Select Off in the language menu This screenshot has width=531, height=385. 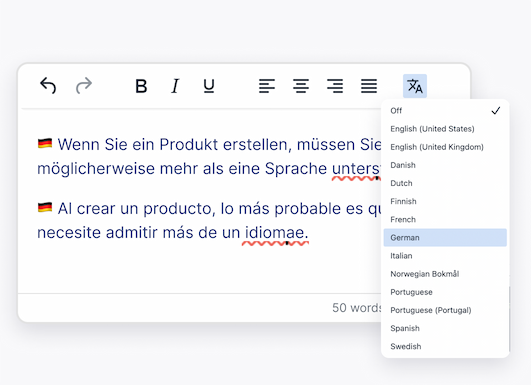[445, 111]
